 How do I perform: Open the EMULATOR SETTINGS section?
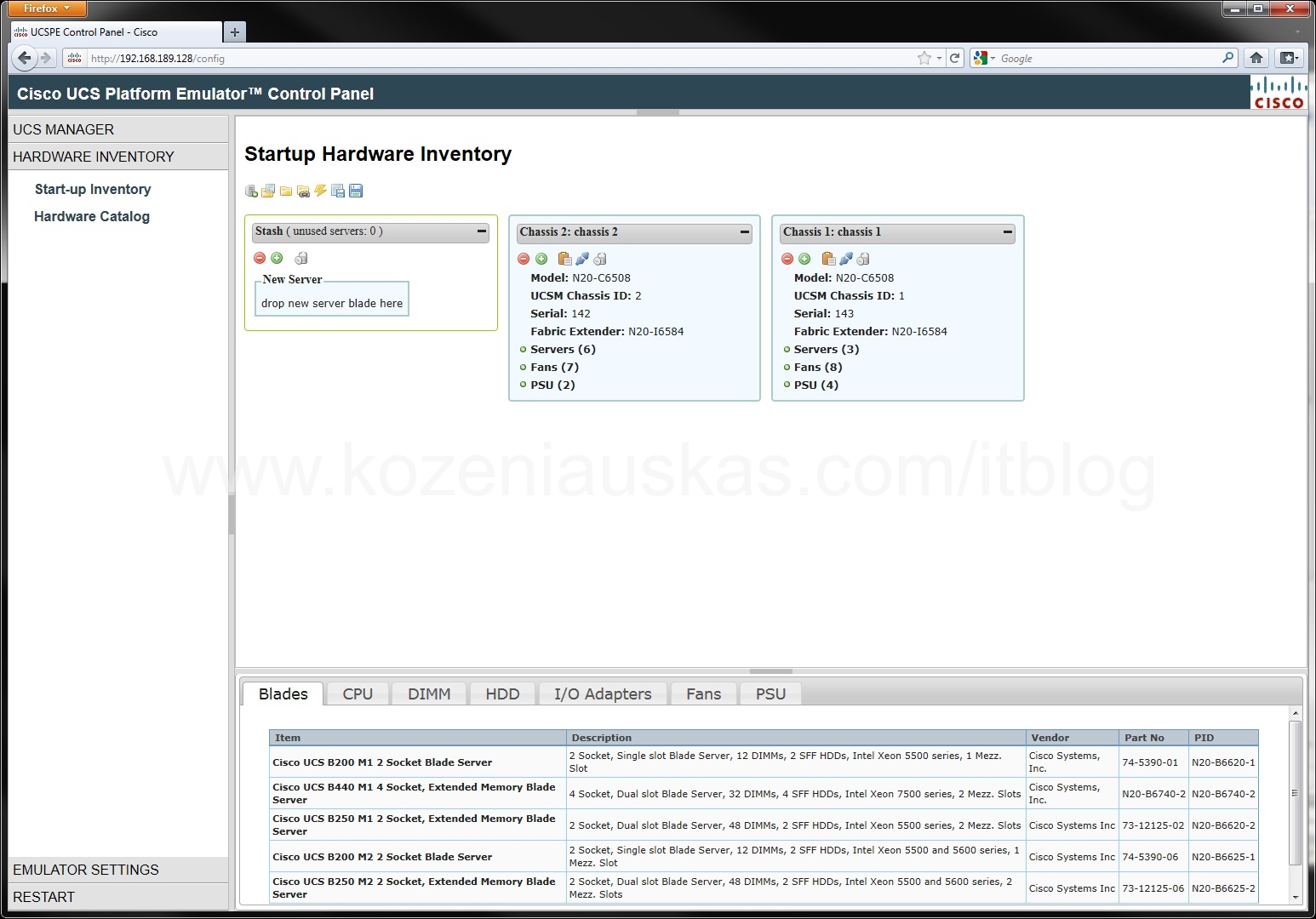pos(118,870)
